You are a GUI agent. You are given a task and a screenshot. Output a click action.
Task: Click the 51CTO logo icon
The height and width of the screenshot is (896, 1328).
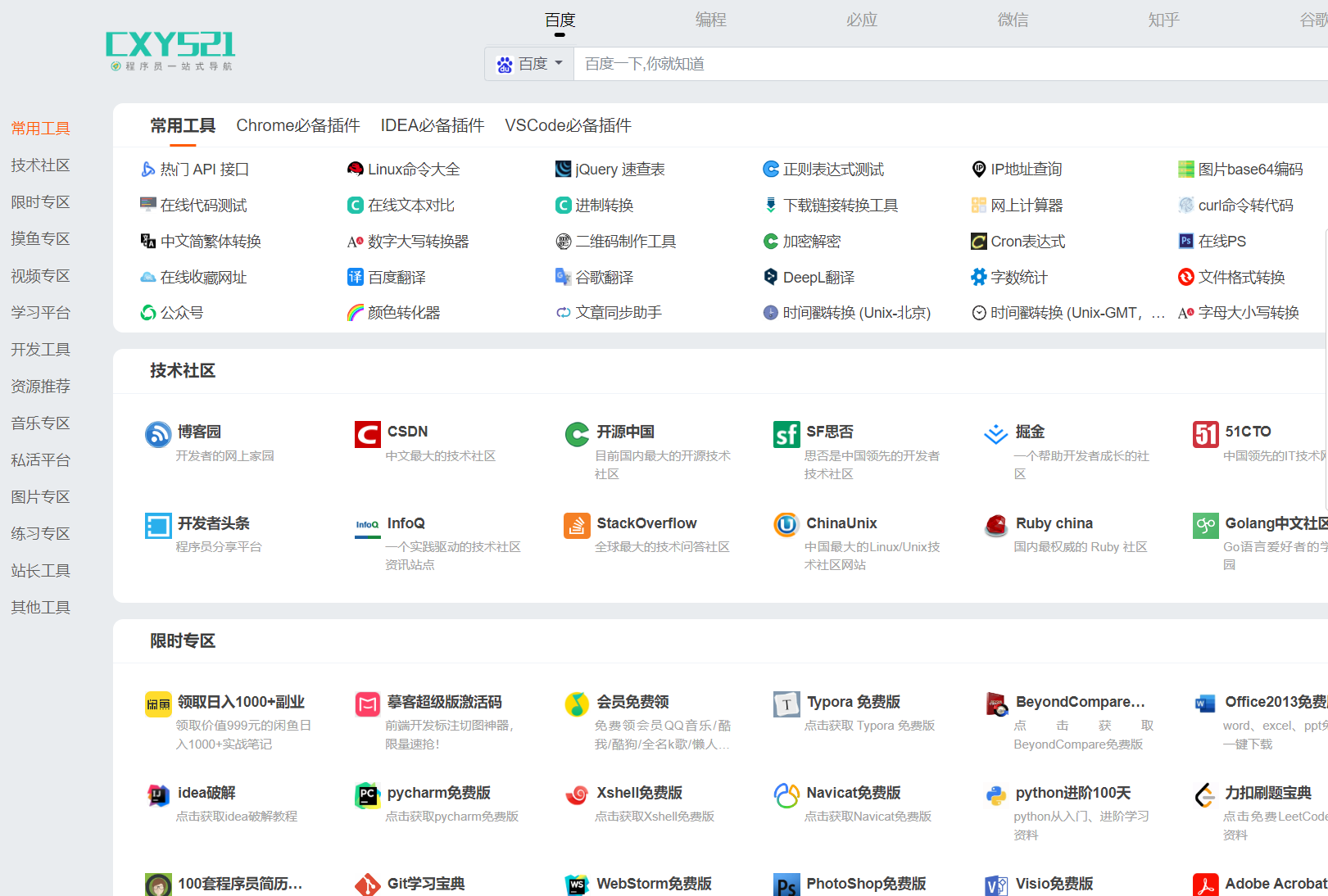point(1205,434)
